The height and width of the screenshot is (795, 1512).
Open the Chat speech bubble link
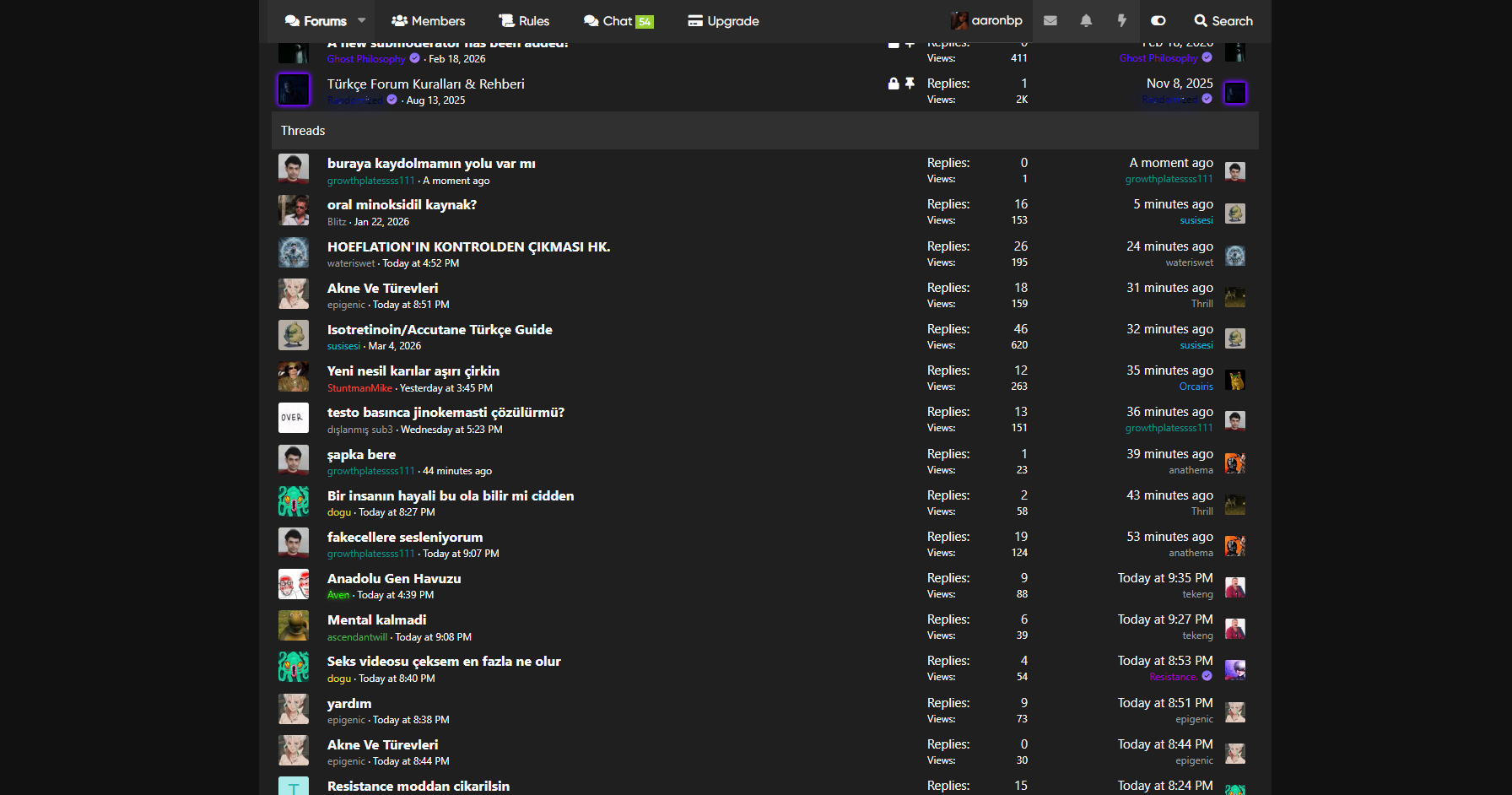[618, 21]
